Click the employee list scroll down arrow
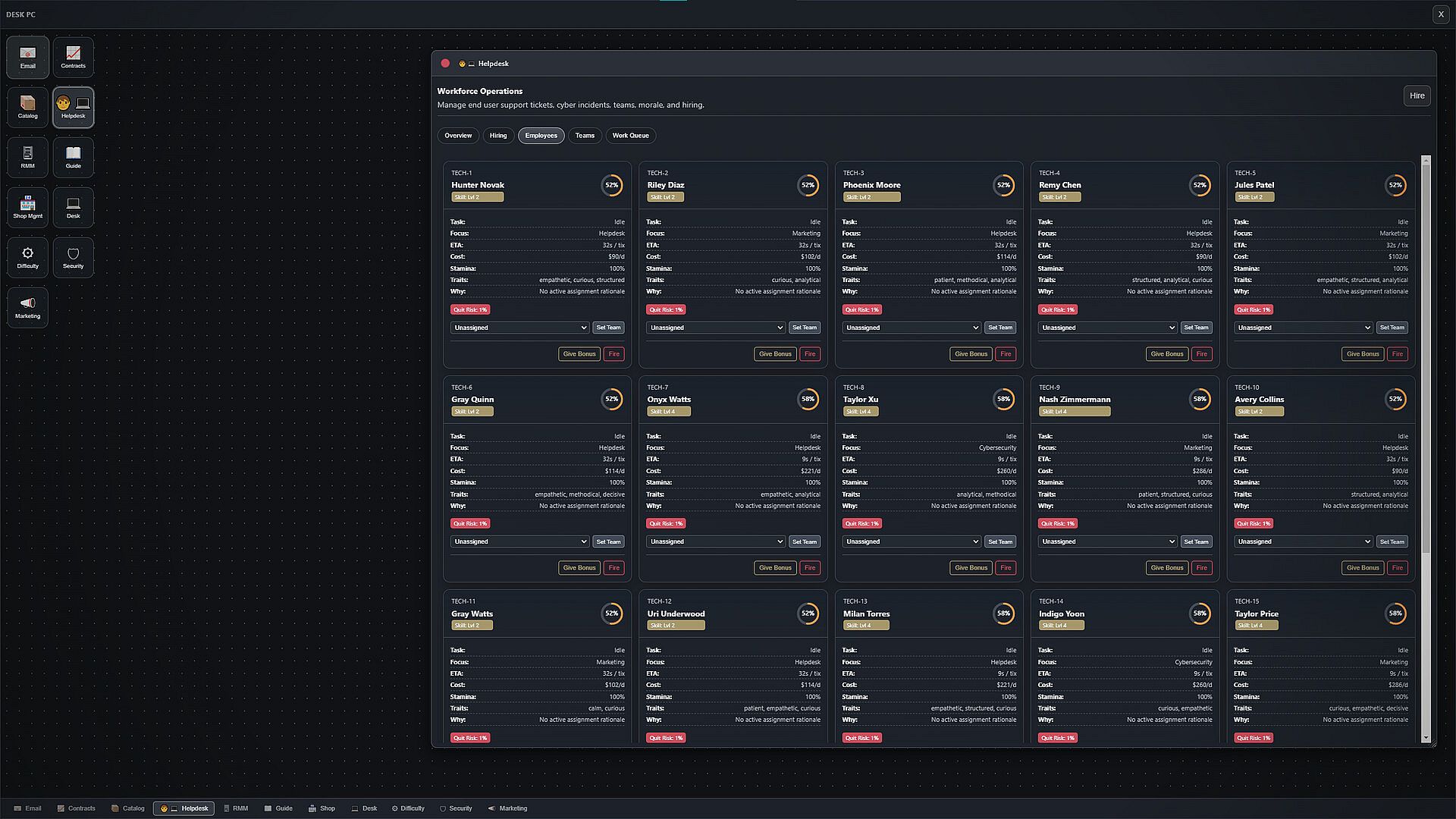 tap(1426, 738)
